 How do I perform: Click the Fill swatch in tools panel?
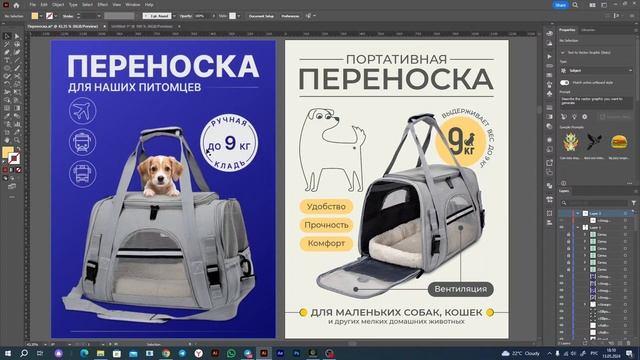(7, 152)
